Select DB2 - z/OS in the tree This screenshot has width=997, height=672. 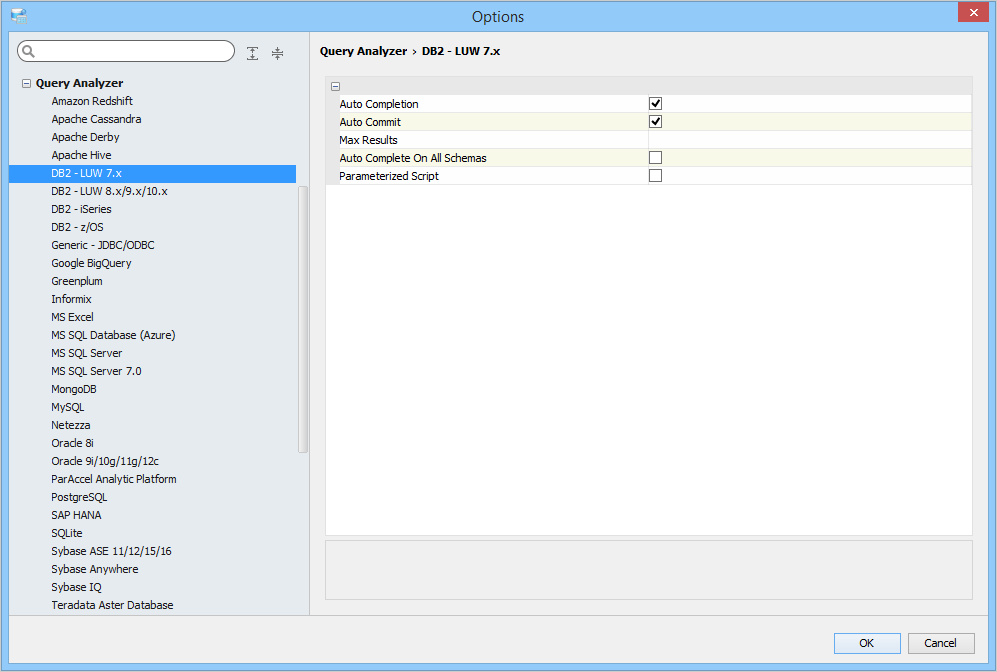(77, 227)
